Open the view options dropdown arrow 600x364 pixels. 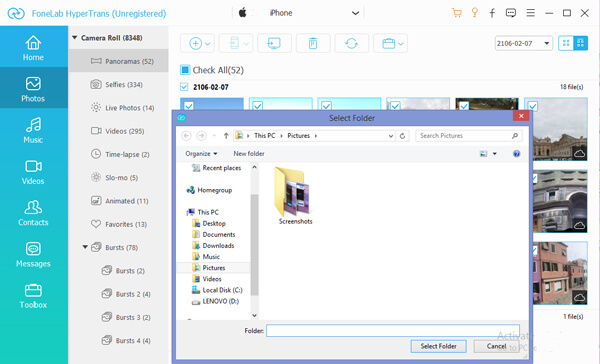(494, 153)
